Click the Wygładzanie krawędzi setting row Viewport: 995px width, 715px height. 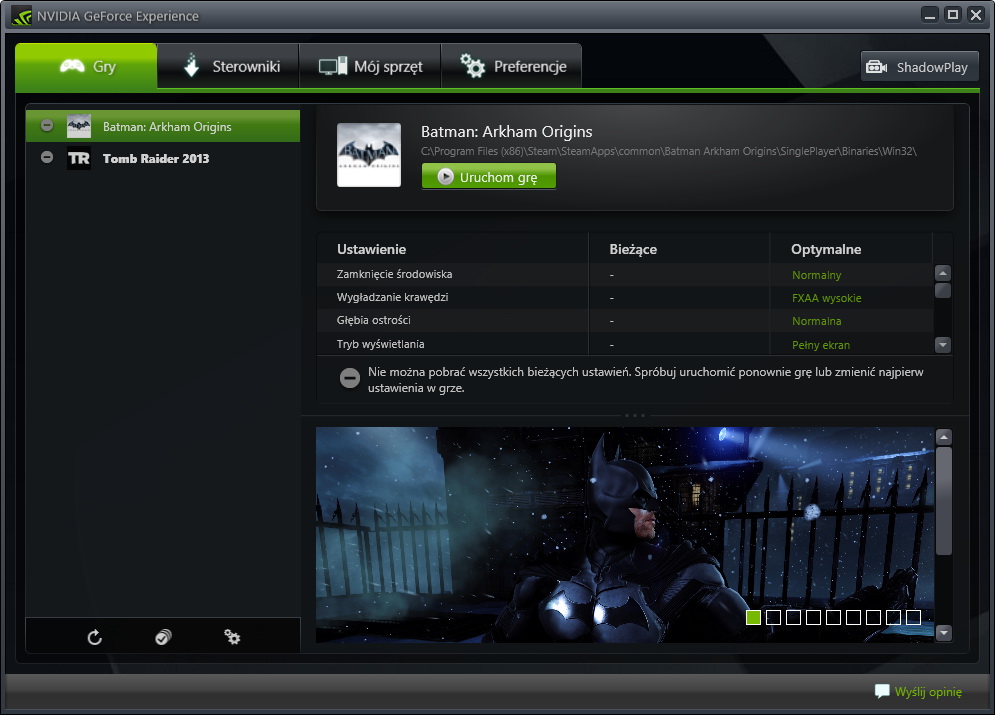pos(625,298)
